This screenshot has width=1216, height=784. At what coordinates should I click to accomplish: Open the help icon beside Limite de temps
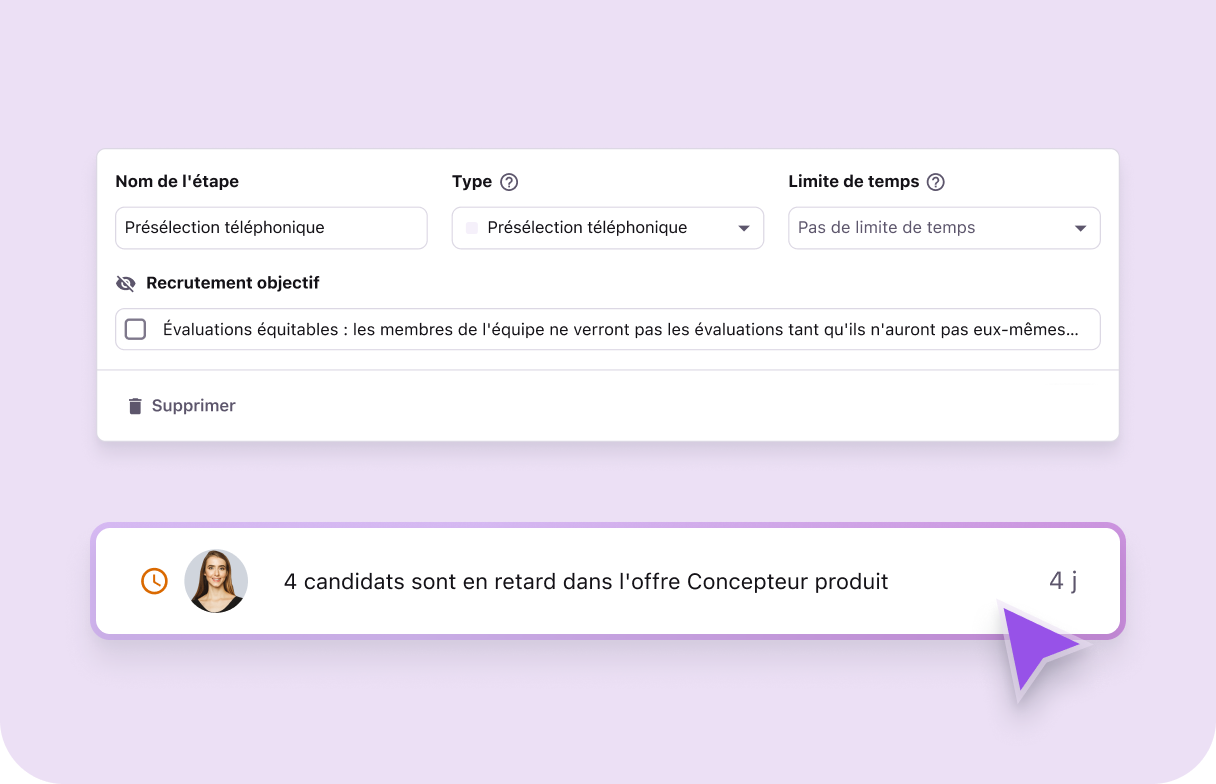pos(936,181)
